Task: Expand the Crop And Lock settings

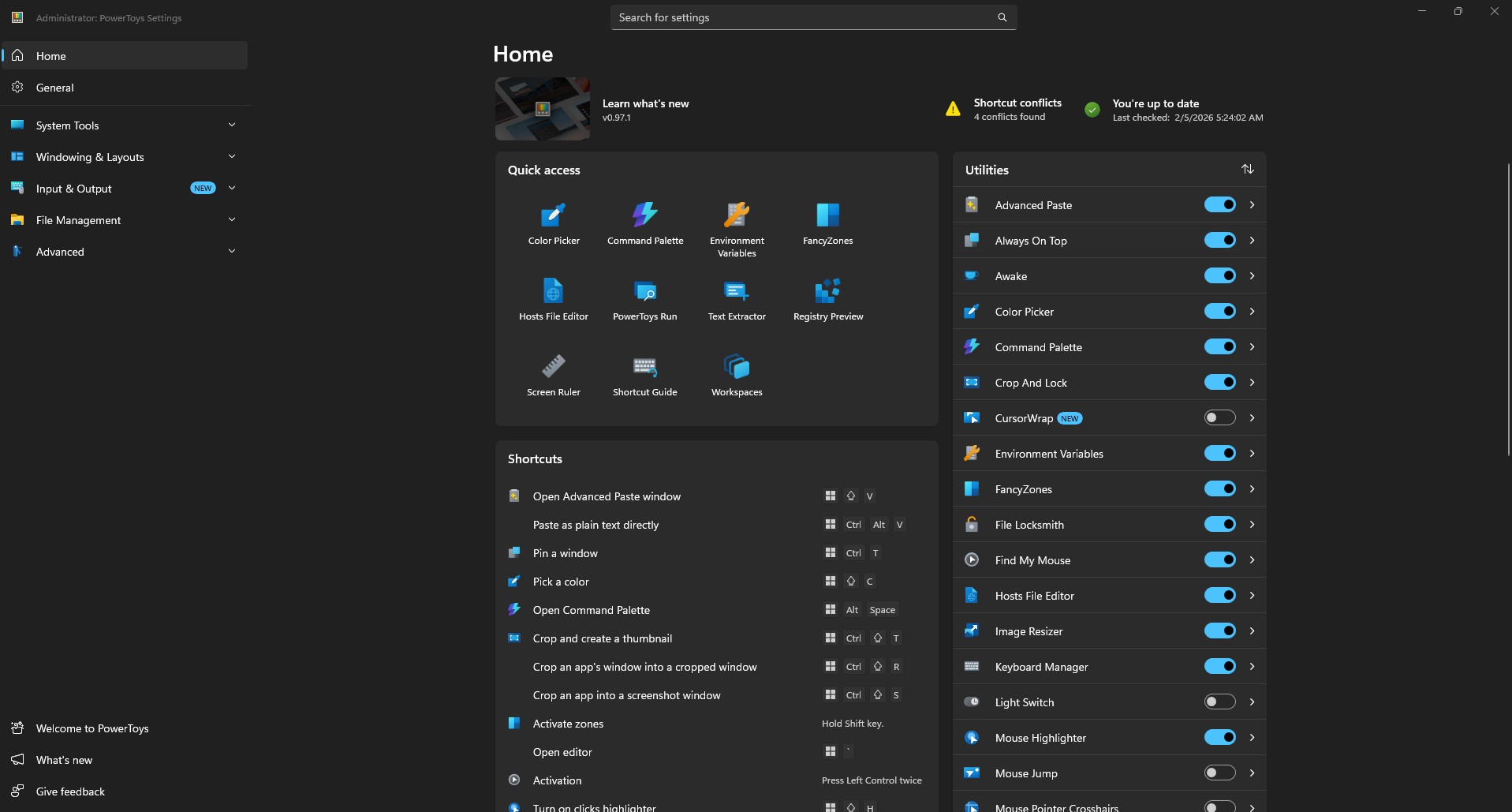Action: click(x=1251, y=382)
